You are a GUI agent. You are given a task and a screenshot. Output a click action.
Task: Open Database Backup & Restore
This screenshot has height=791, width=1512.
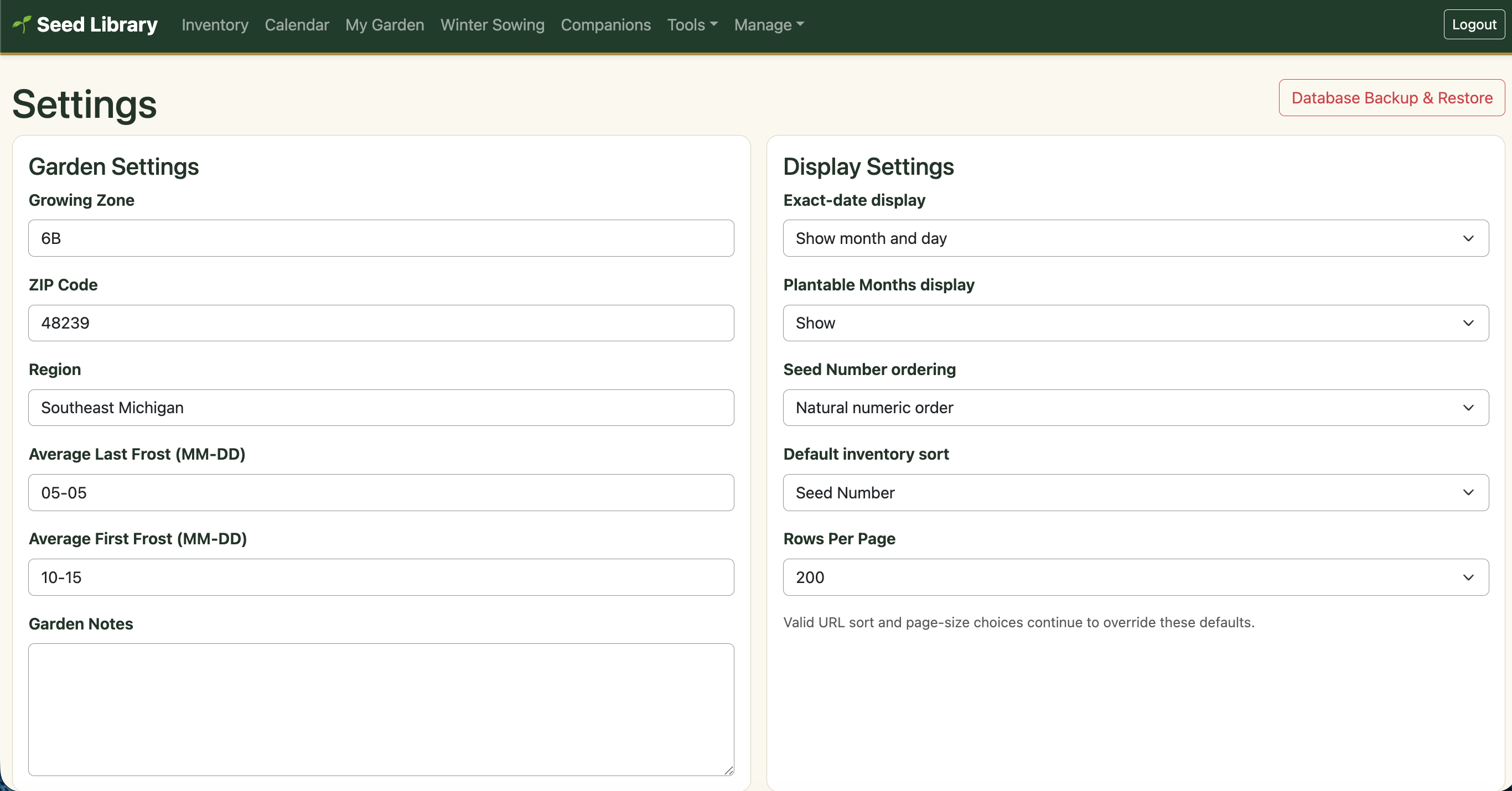1392,97
